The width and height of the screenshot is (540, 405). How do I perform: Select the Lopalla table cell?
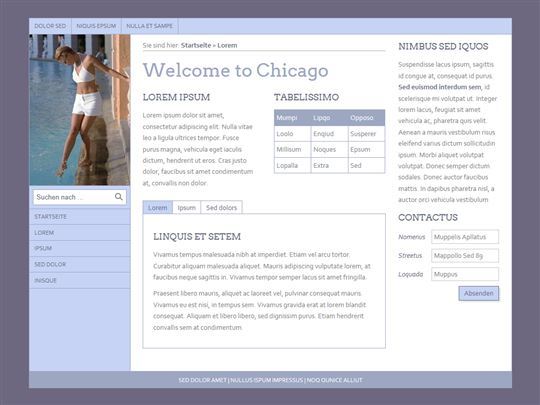point(292,165)
